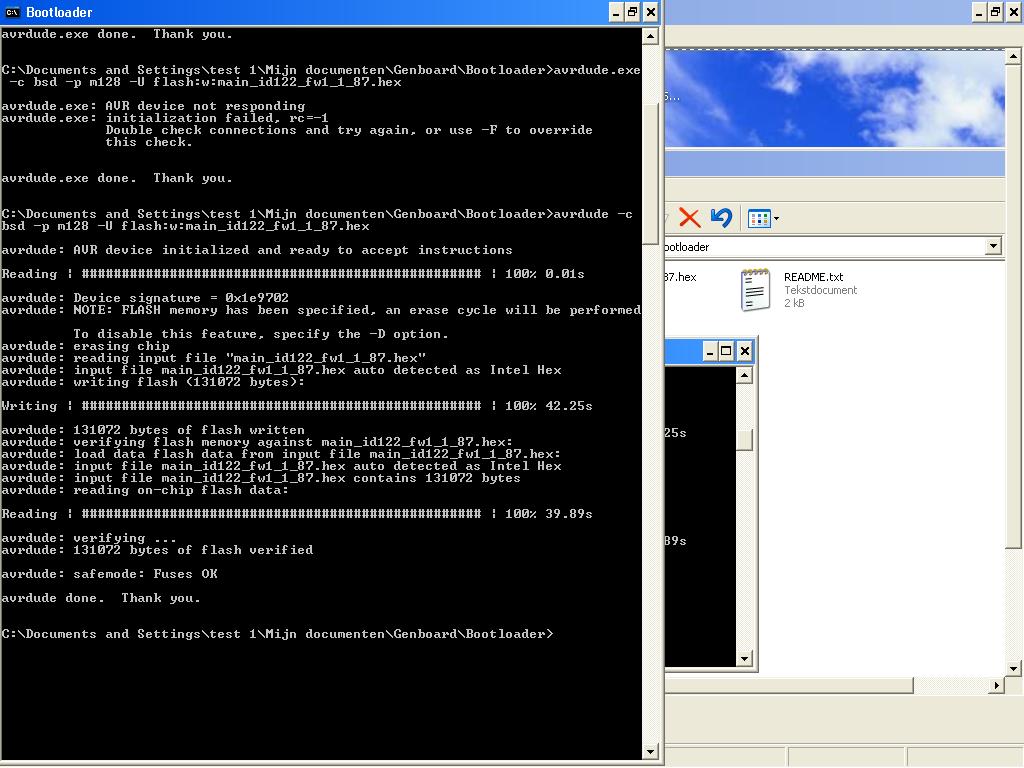Restore down the Bootloader console window
Screen dimensions: 1024x768
(632, 12)
